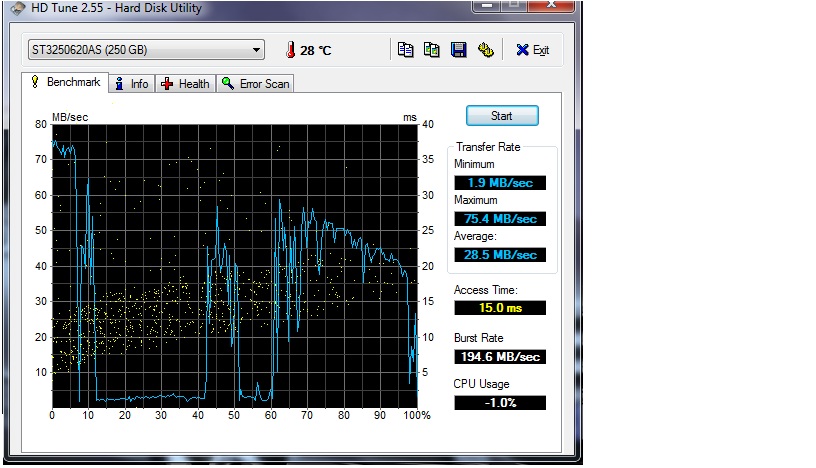
Task: Select the minimum 1.9 MB/sec value
Action: 500,183
